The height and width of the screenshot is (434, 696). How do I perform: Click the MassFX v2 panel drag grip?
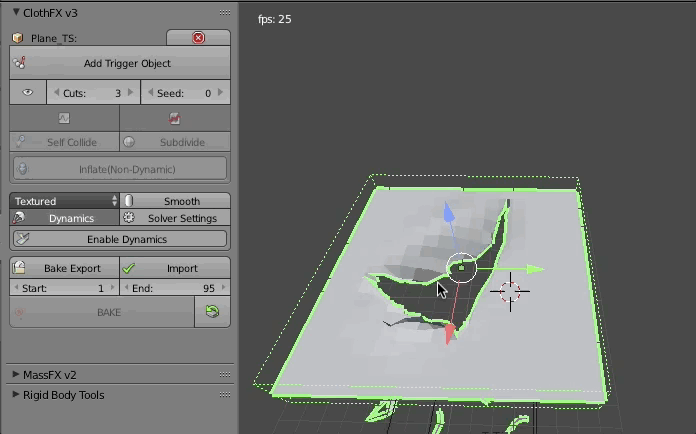pyautogui.click(x=225, y=375)
